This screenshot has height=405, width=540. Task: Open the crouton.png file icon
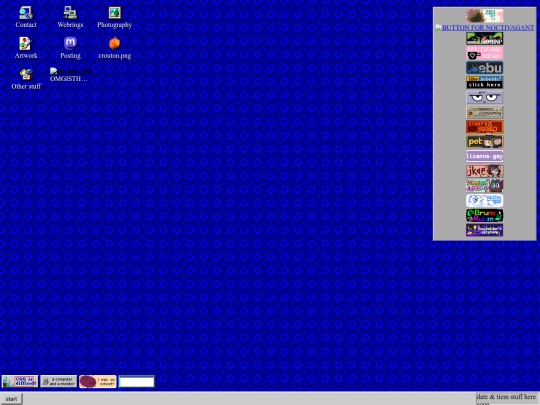(x=115, y=48)
